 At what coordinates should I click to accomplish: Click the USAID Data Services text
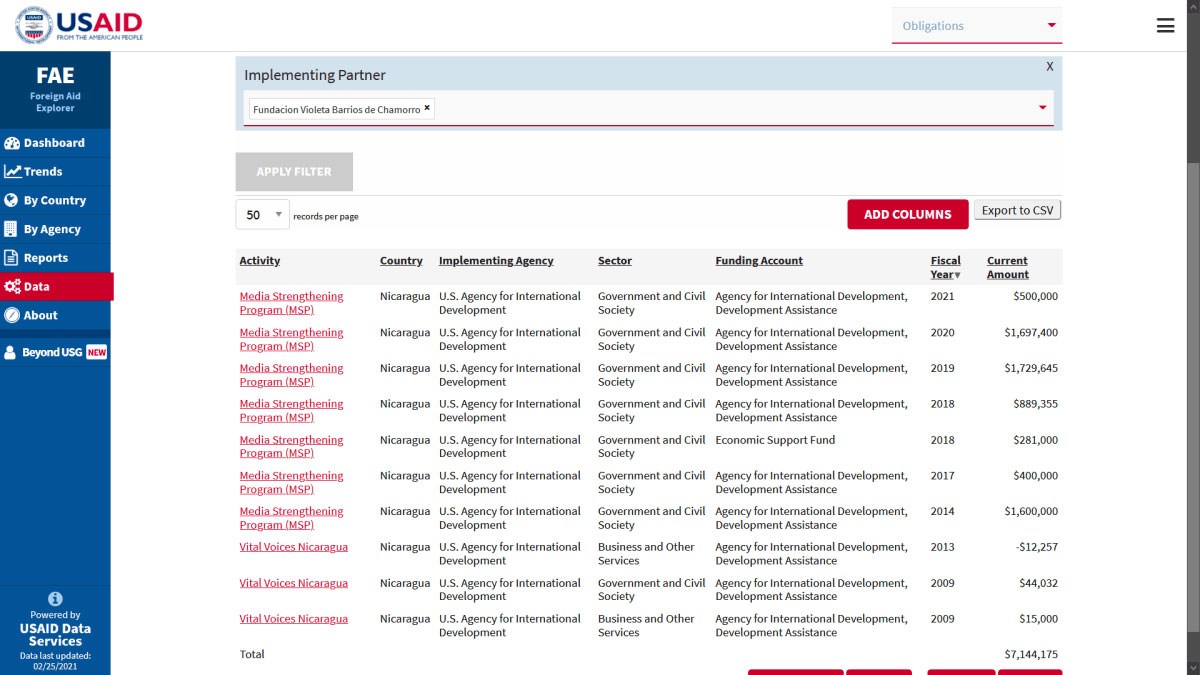55,635
